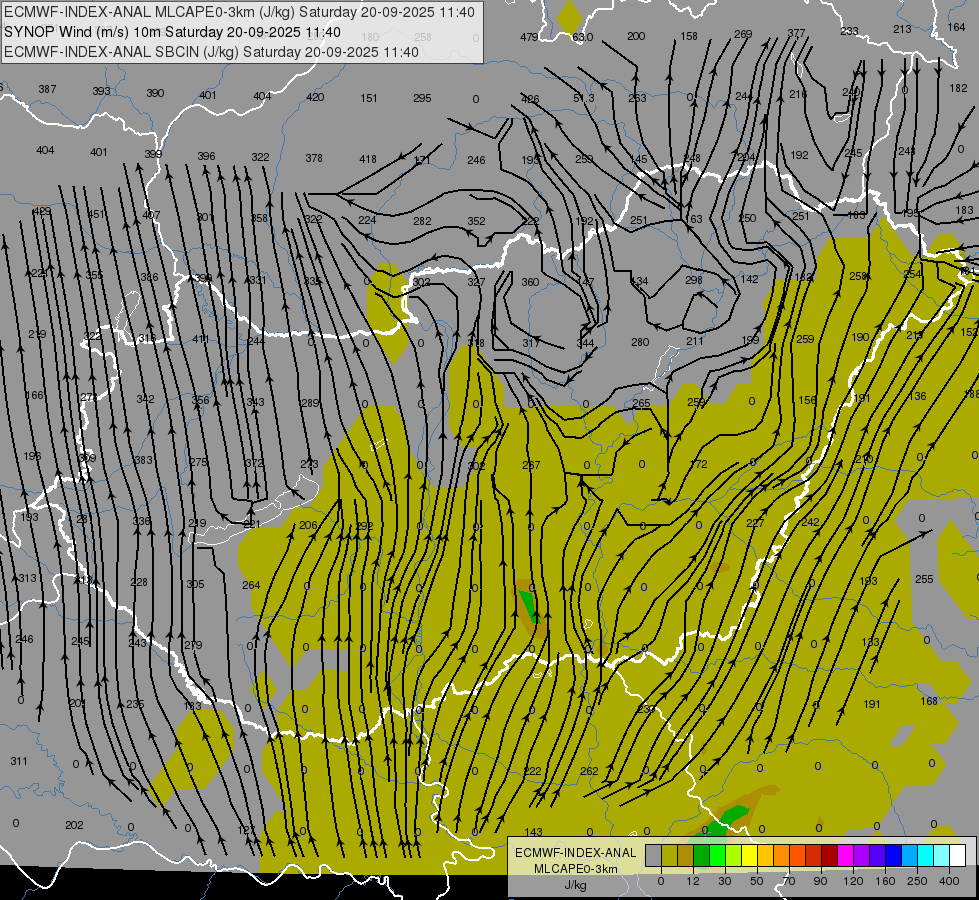979x900 pixels.
Task: Choose the white legend swatch
Action: 958,855
